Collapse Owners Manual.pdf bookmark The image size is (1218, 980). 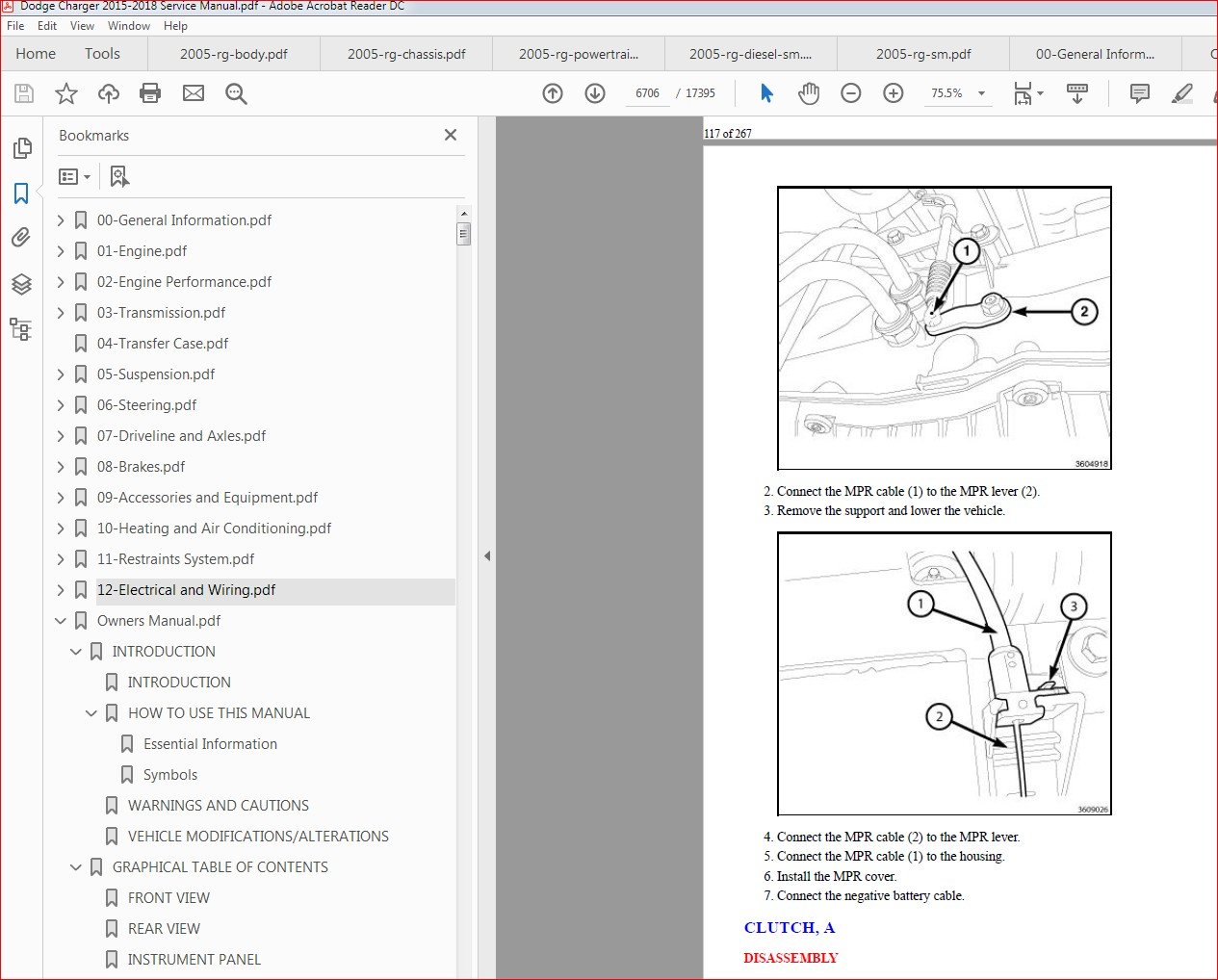pos(61,621)
